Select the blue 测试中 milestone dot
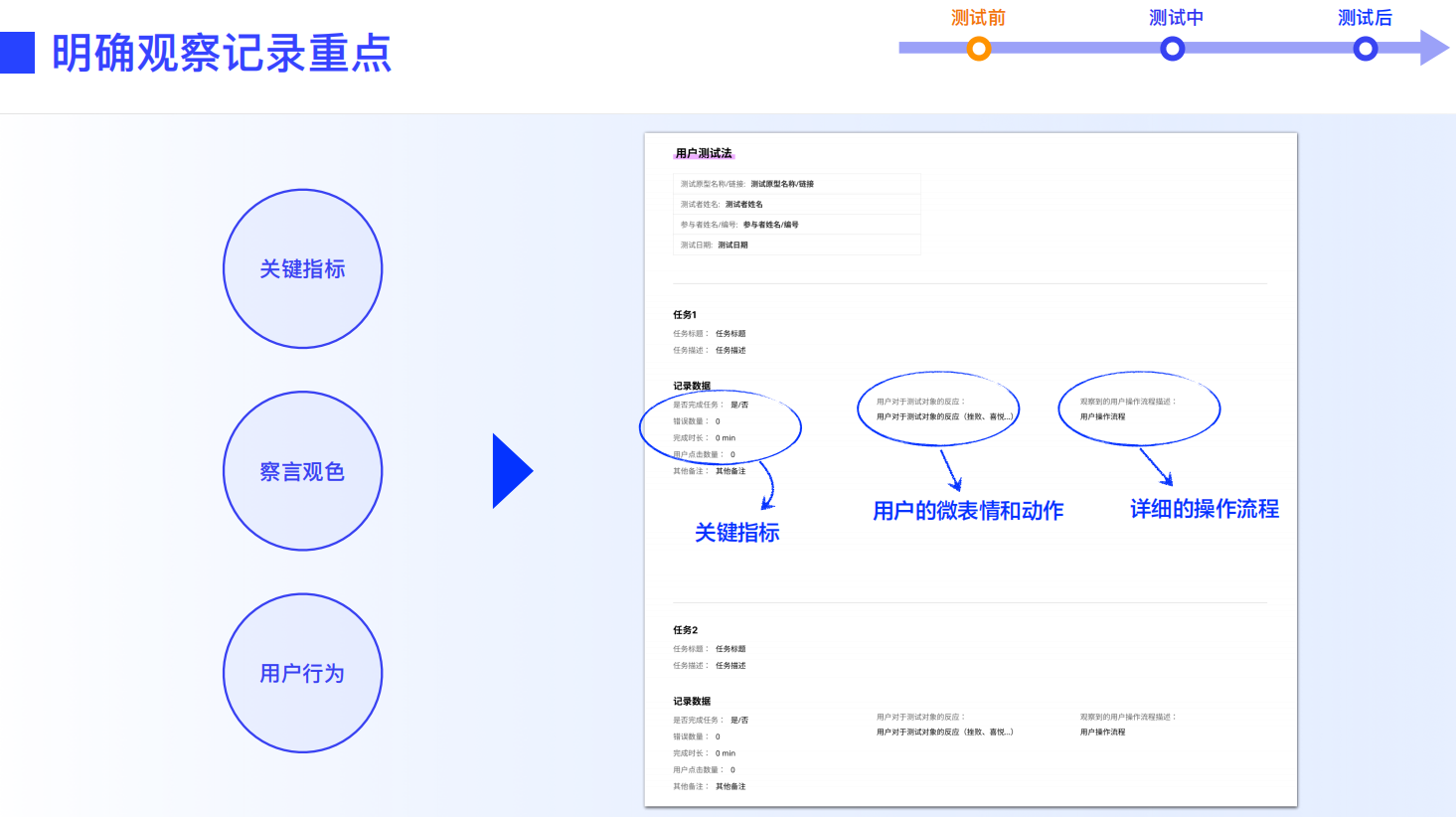Viewport: 1456px width, 817px height. pyautogui.click(x=1171, y=48)
